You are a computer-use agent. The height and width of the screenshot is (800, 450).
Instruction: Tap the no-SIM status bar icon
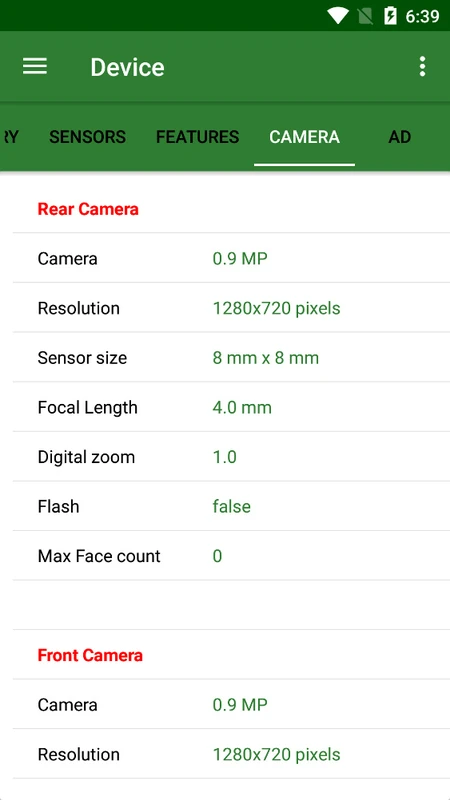[365, 16]
